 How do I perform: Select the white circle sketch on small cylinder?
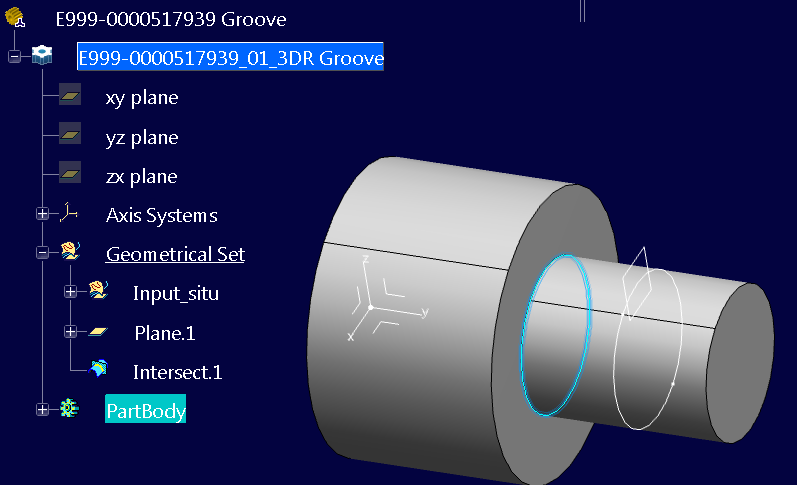point(680,335)
